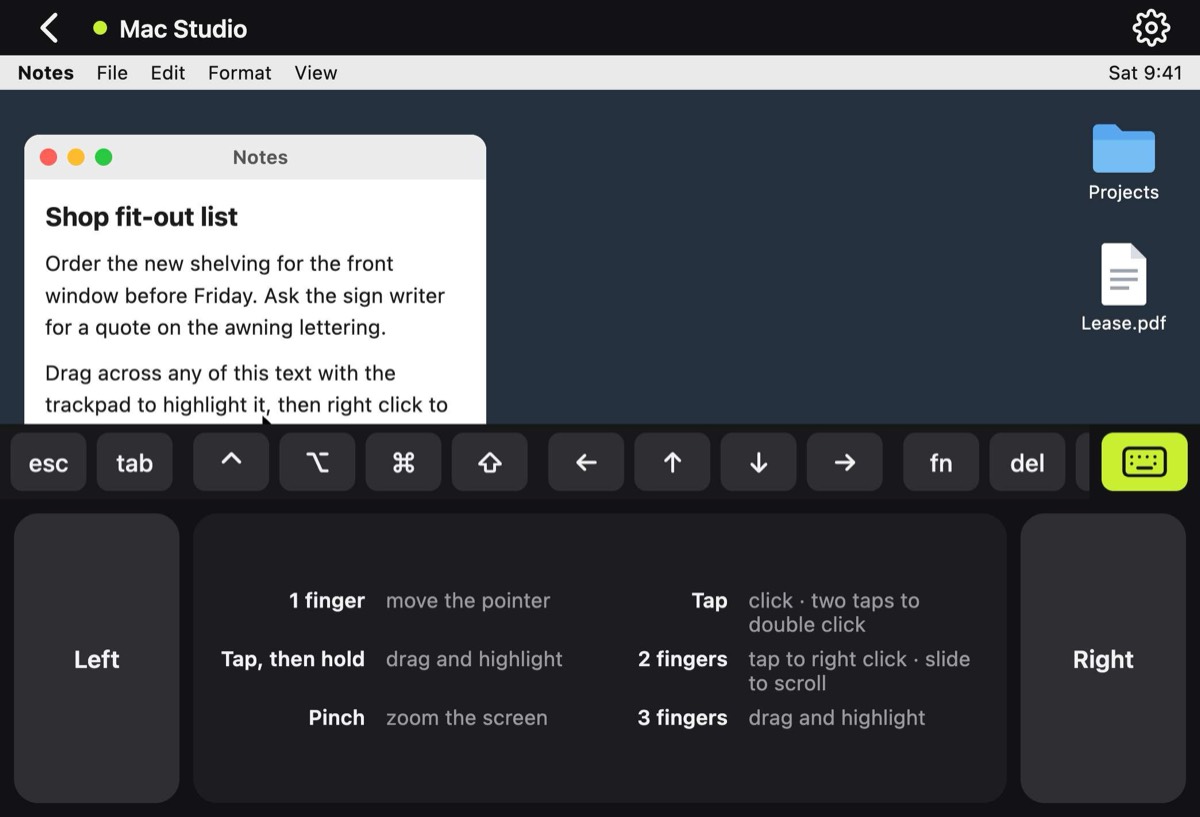Tap the large Left mouse button
The image size is (1200, 817).
(x=97, y=658)
